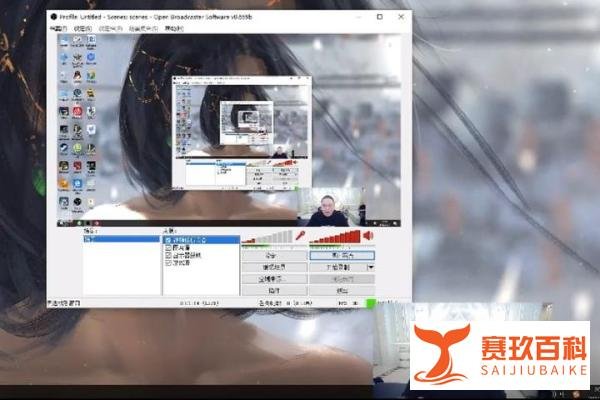Click the Exit button in OBS
The image size is (600, 400).
point(342,291)
